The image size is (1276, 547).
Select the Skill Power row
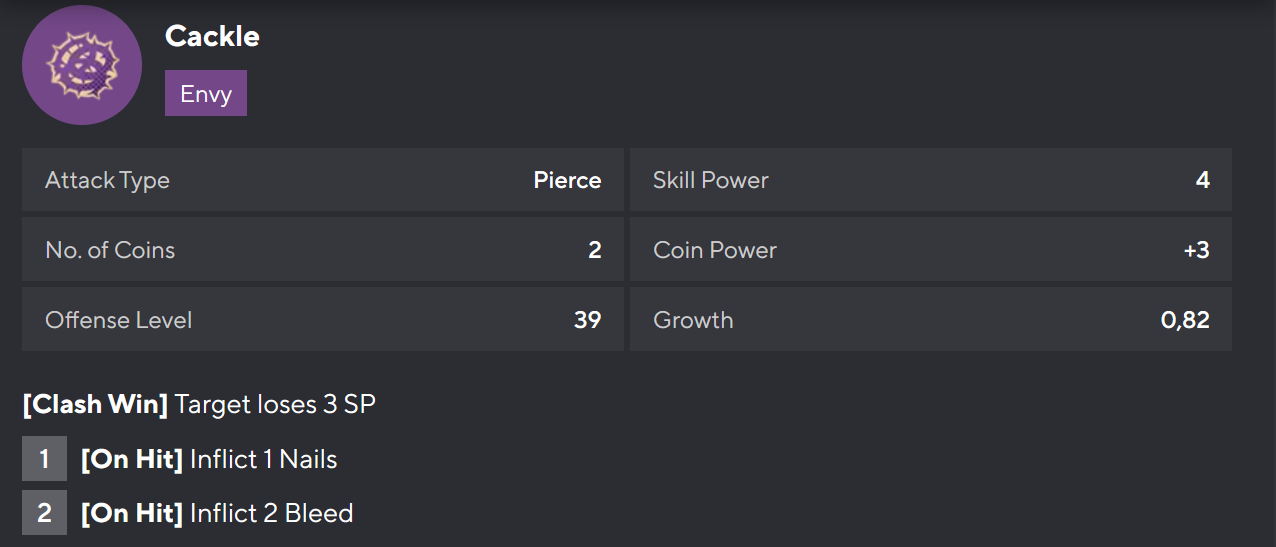click(x=930, y=180)
